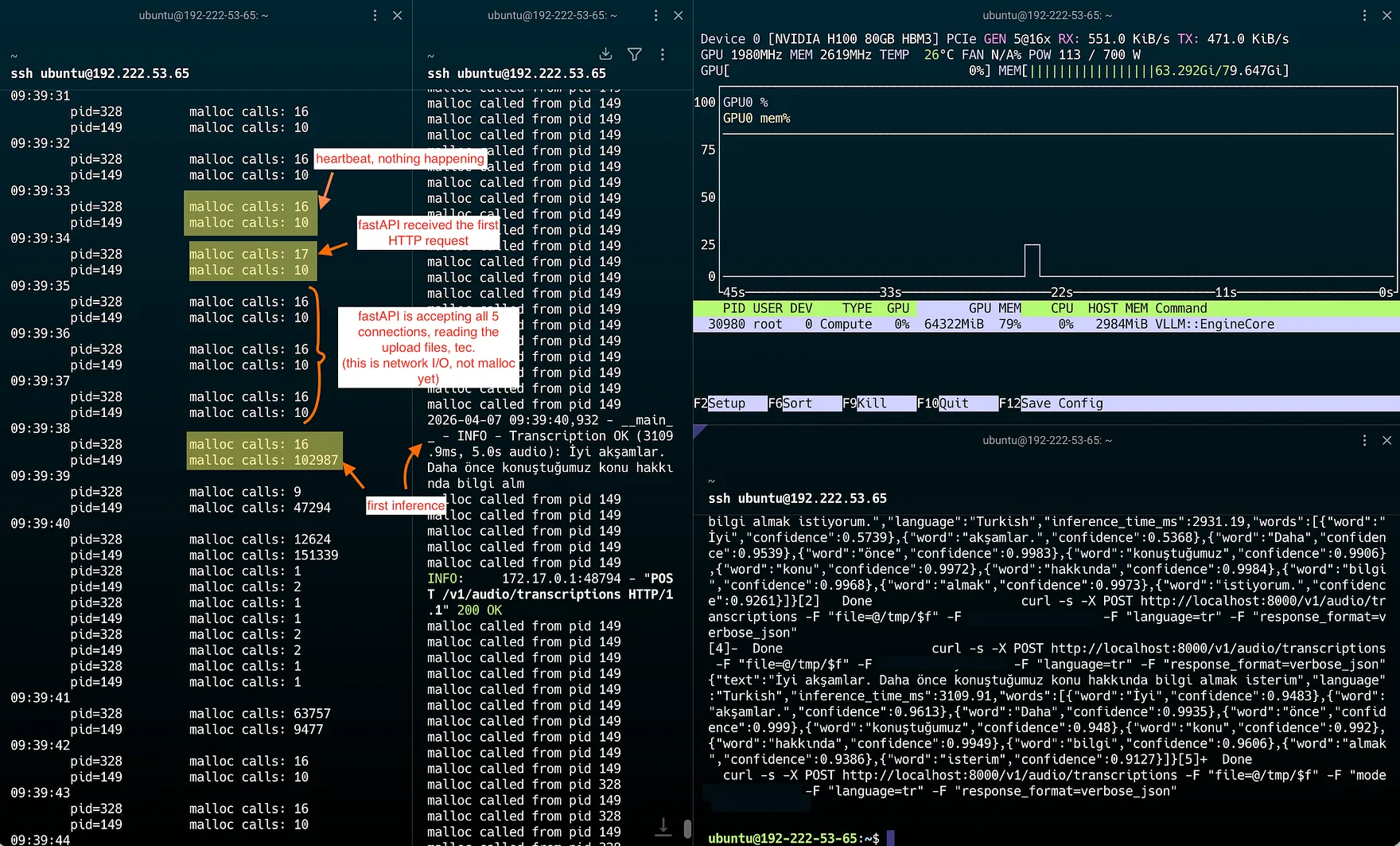Click the first malloc called from pid 328 line
The width and height of the screenshot is (1400, 846).
click(524, 785)
